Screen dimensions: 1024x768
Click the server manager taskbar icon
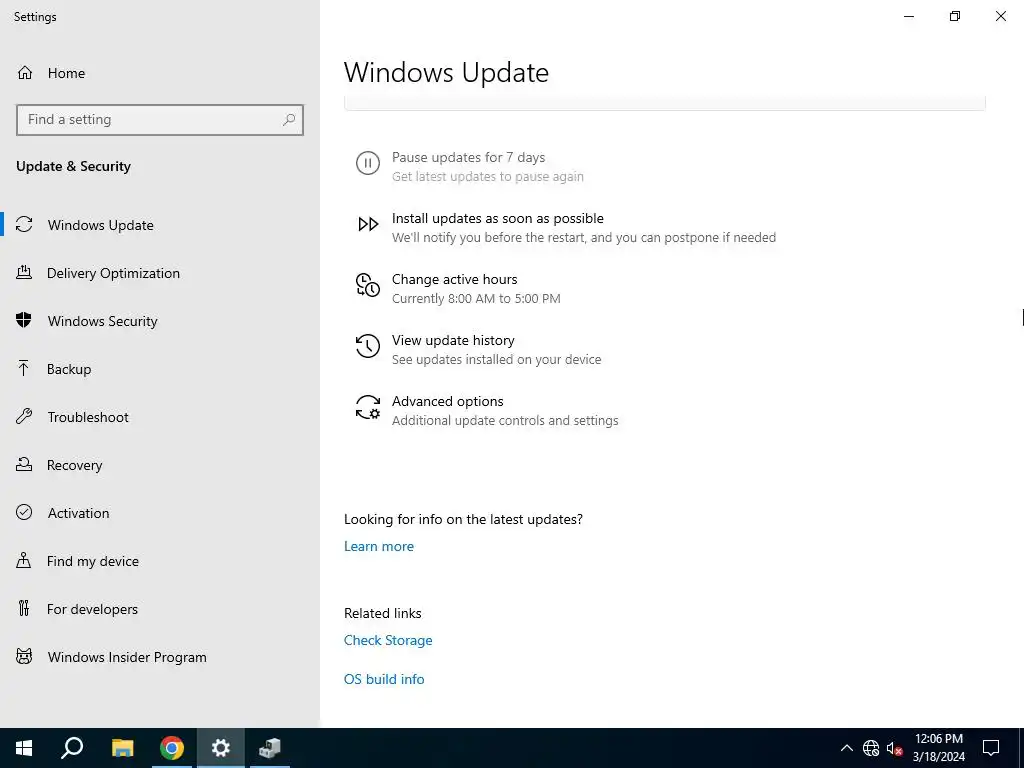pos(270,748)
